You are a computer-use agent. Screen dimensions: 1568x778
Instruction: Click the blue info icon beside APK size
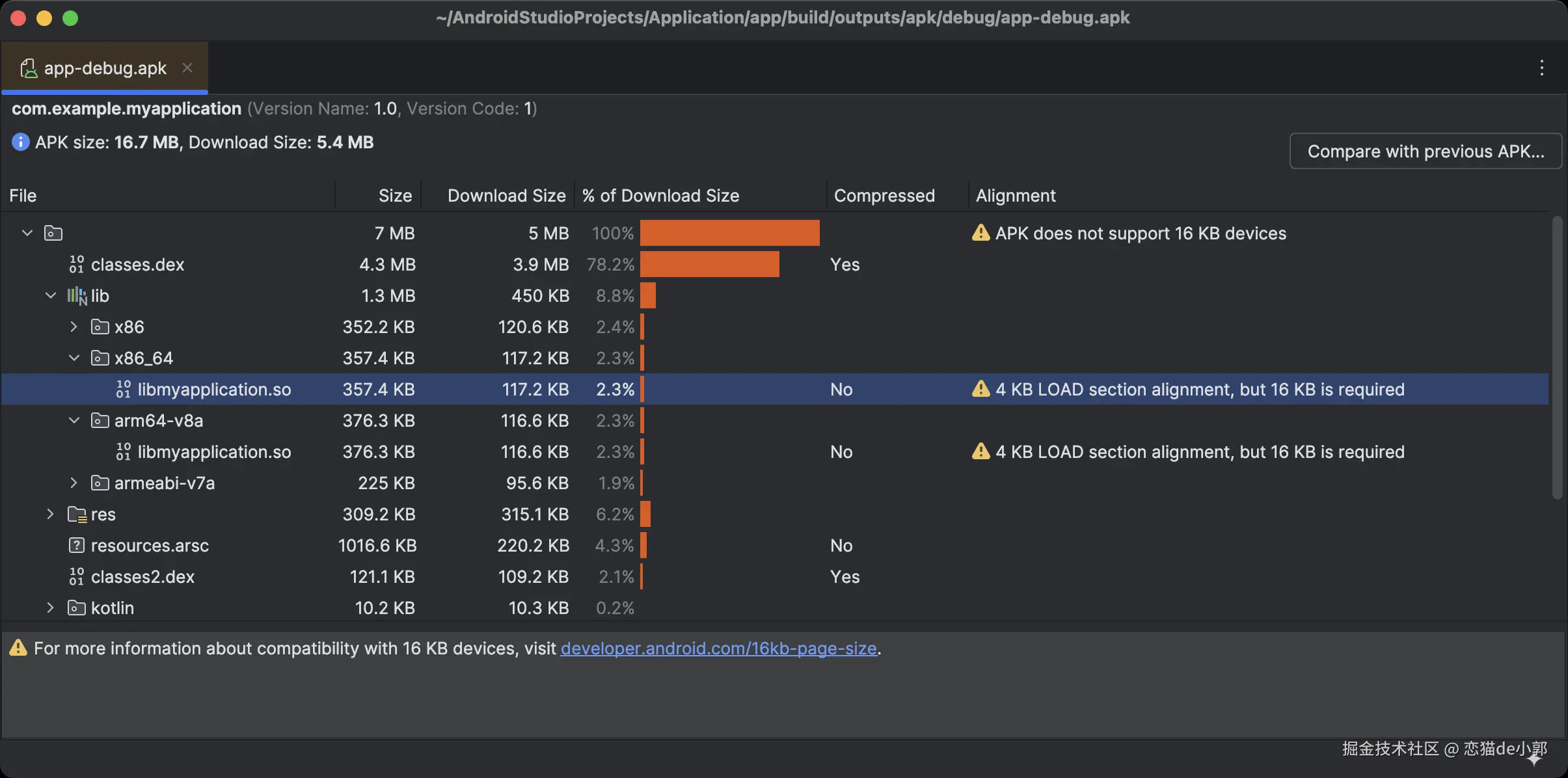(20, 142)
